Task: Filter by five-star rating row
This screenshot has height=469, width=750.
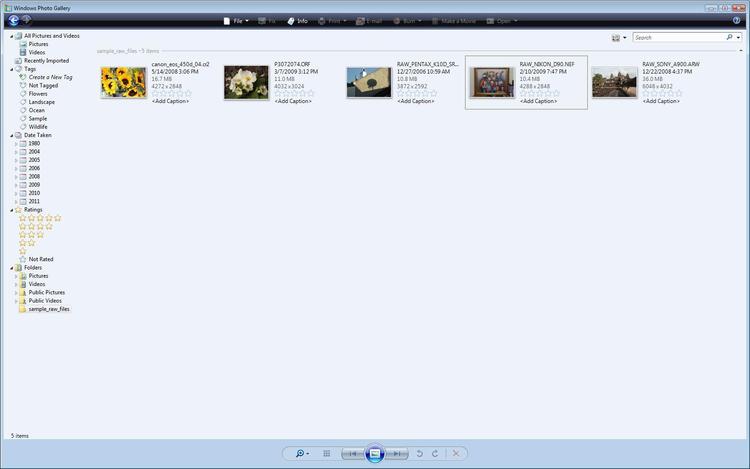Action: [x=40, y=218]
